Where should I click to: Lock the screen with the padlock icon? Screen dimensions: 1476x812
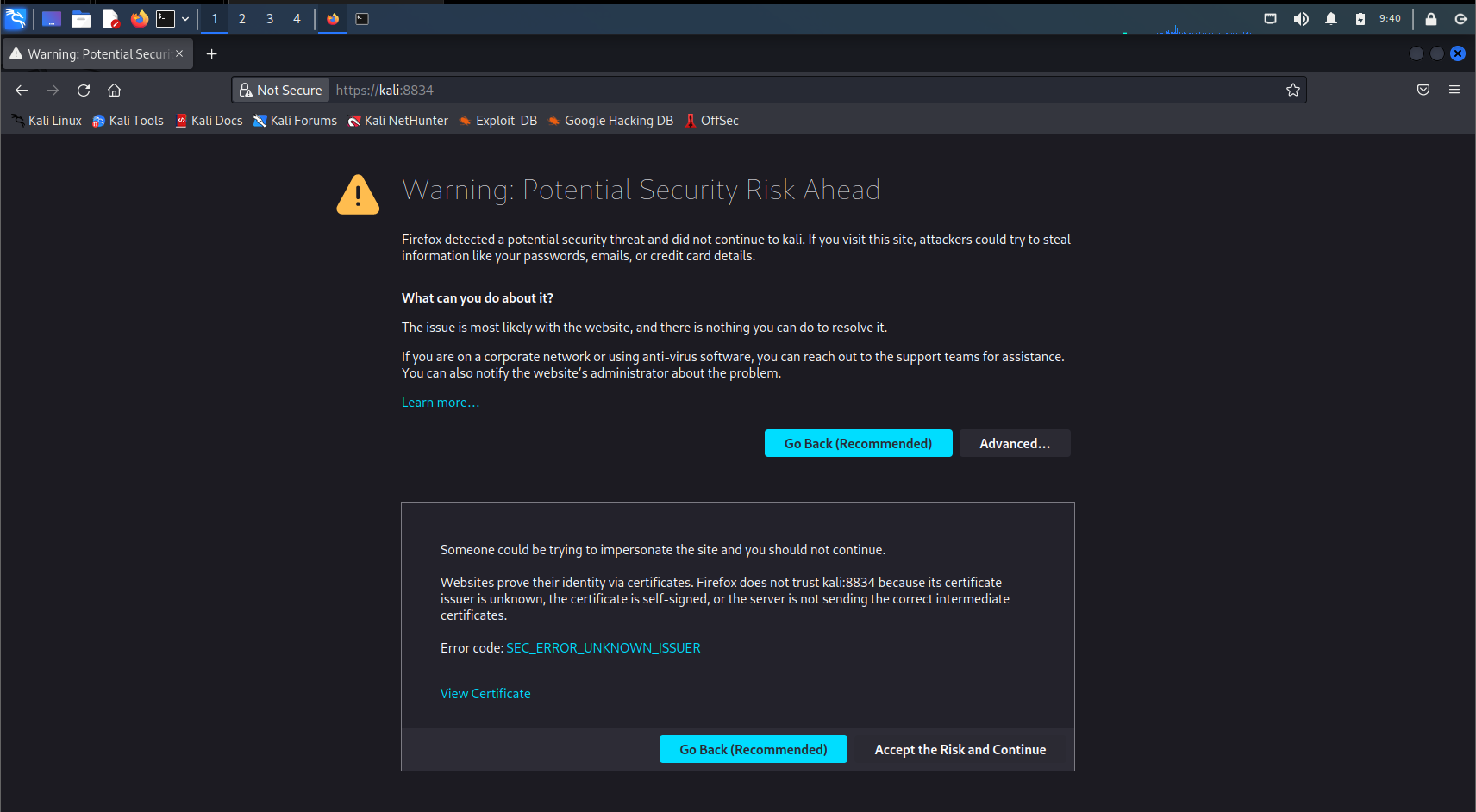1431,18
